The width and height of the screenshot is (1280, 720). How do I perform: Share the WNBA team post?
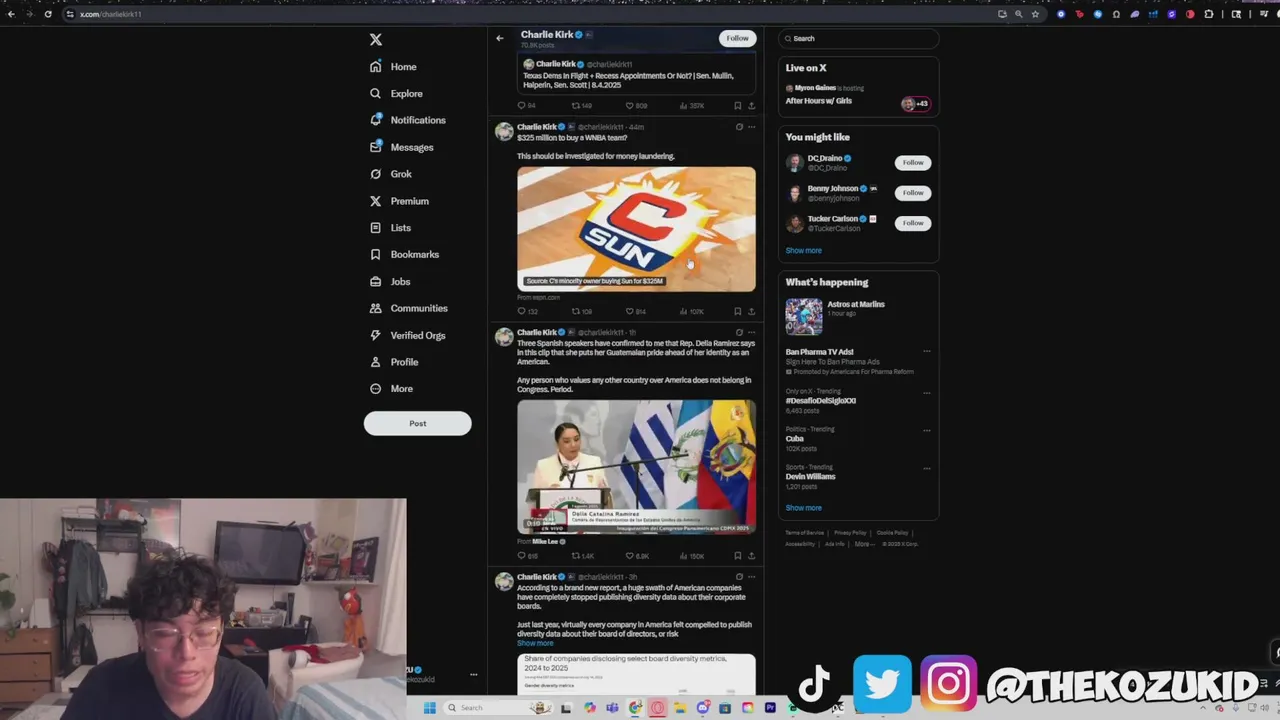click(751, 311)
